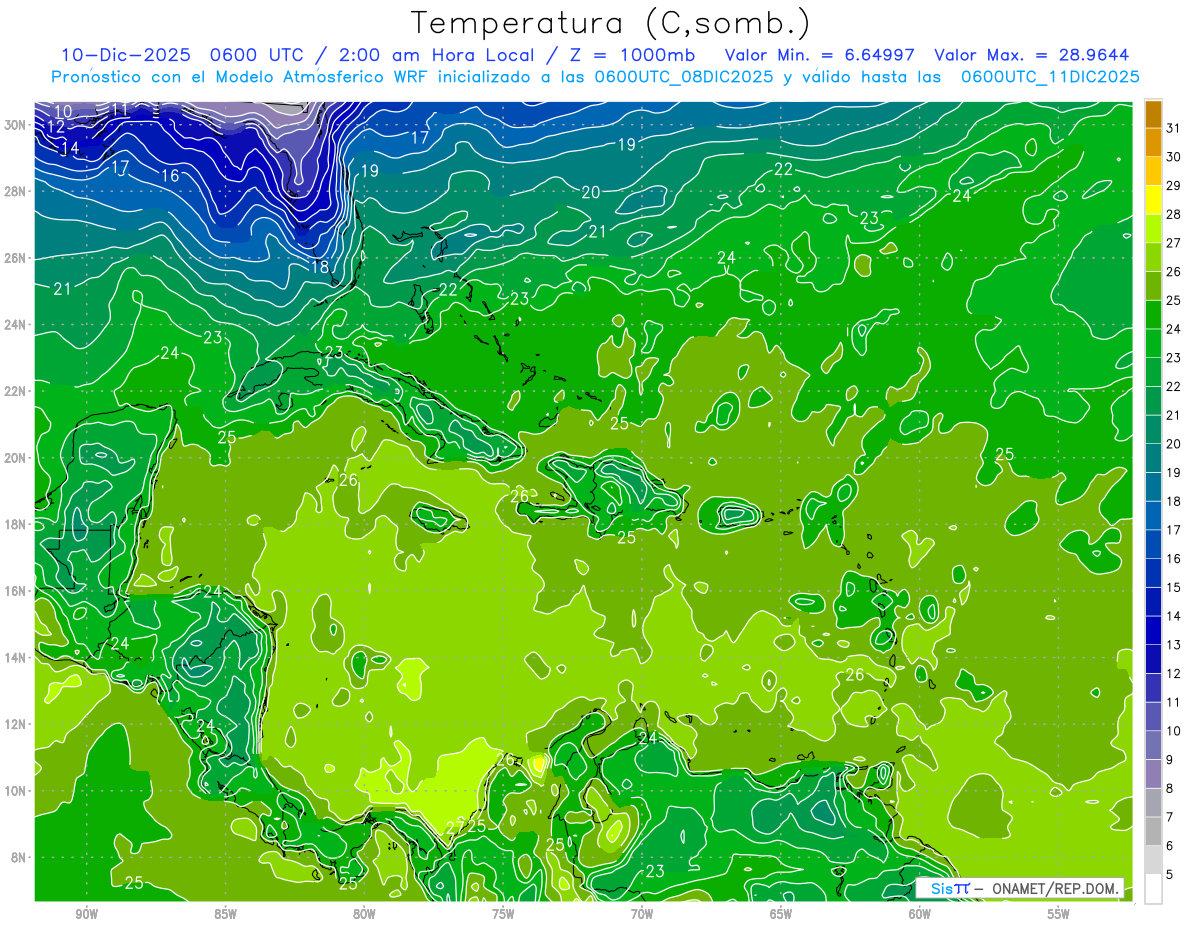
Task: Click the "90W" longitude axis label
Action: (86, 914)
